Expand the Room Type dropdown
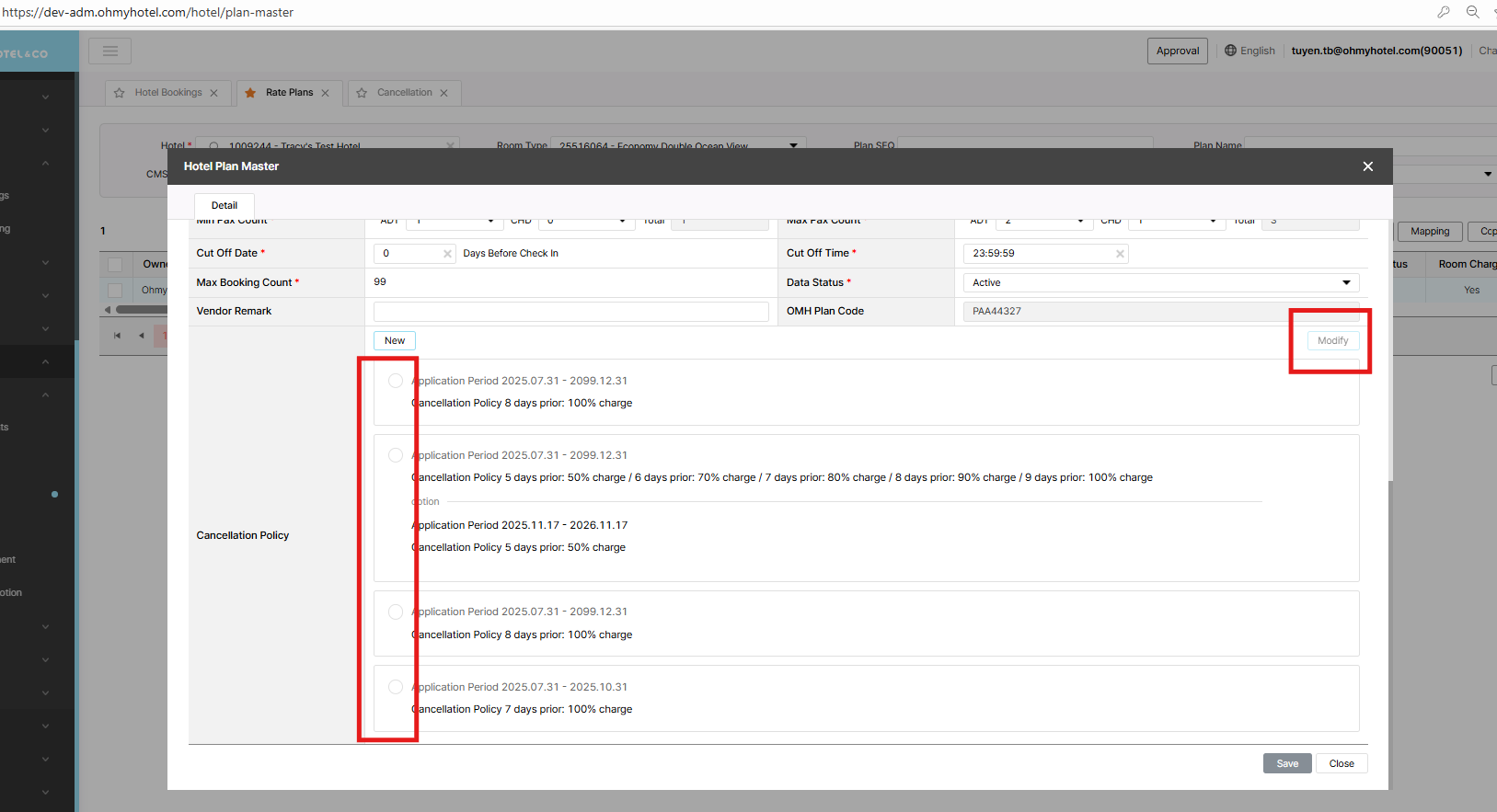The width and height of the screenshot is (1497, 812). coord(793,145)
